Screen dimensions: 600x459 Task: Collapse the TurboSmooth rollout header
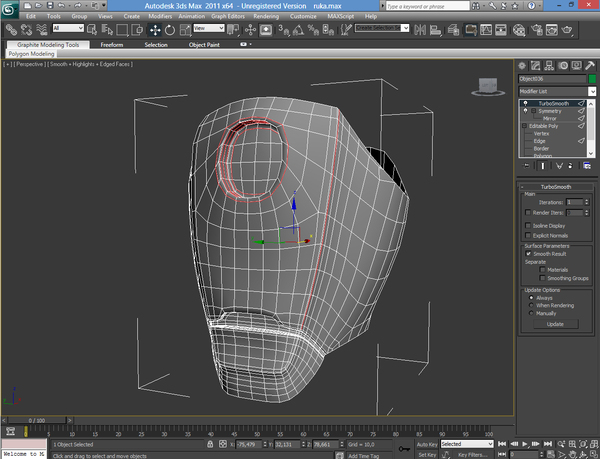click(557, 186)
